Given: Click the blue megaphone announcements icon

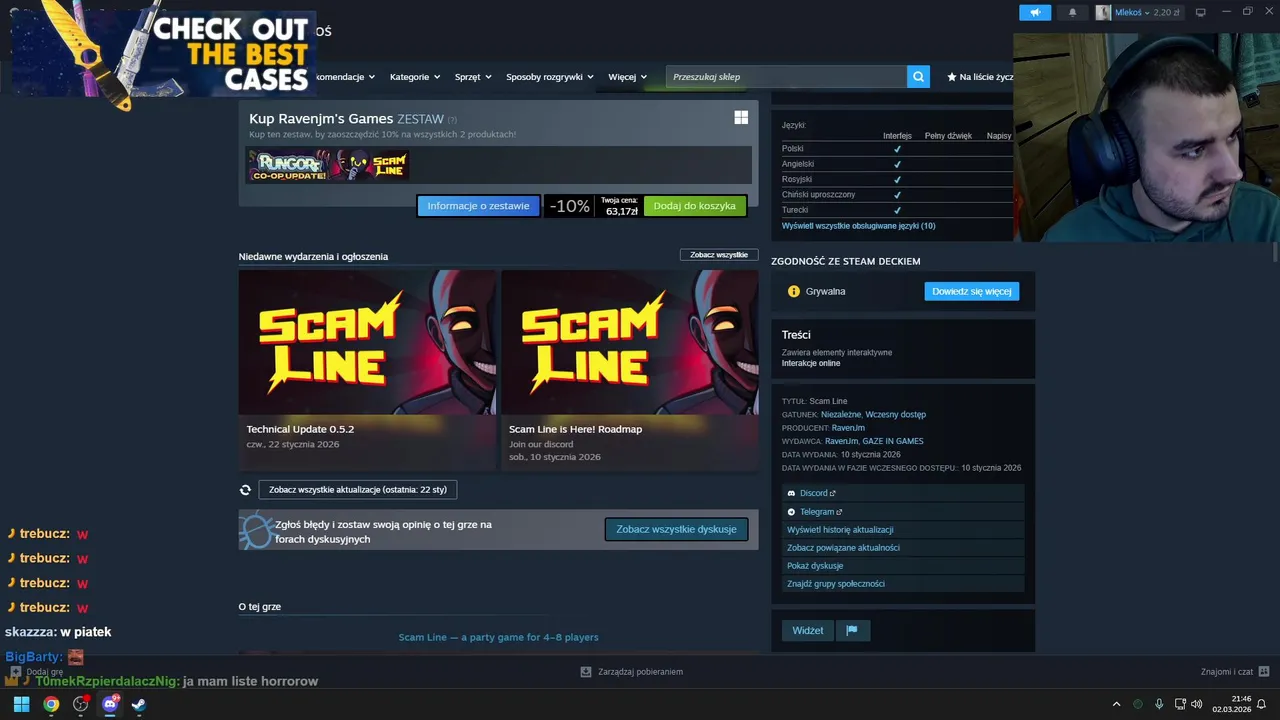Looking at the screenshot, I should tap(1035, 12).
